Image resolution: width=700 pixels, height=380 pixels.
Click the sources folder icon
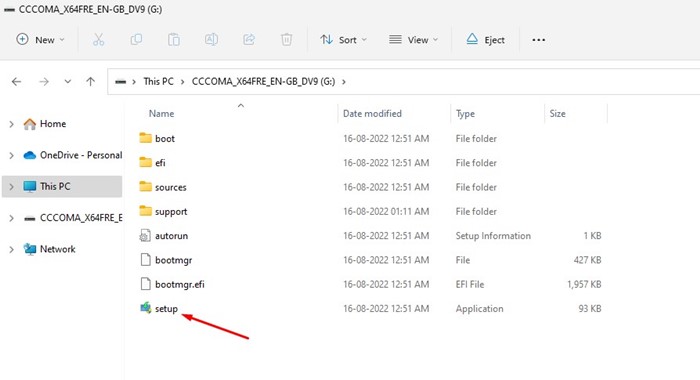145,186
